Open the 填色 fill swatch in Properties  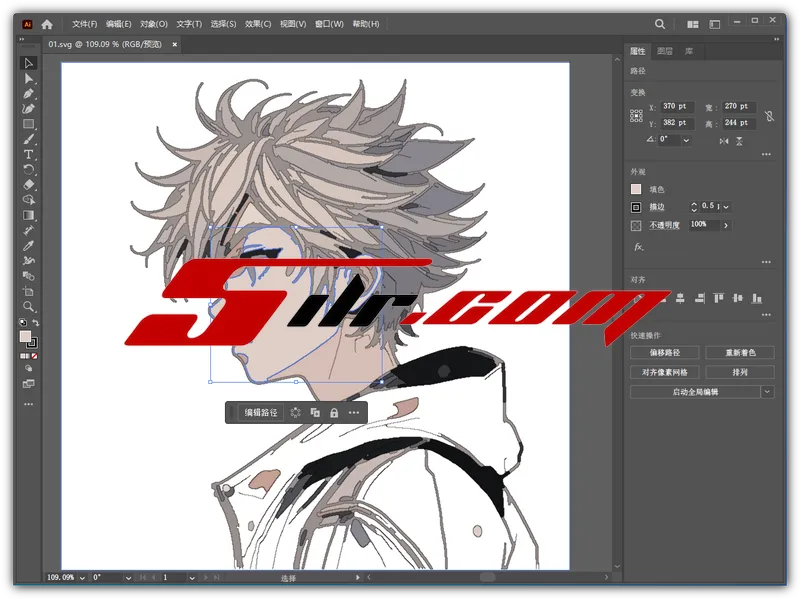[636, 189]
